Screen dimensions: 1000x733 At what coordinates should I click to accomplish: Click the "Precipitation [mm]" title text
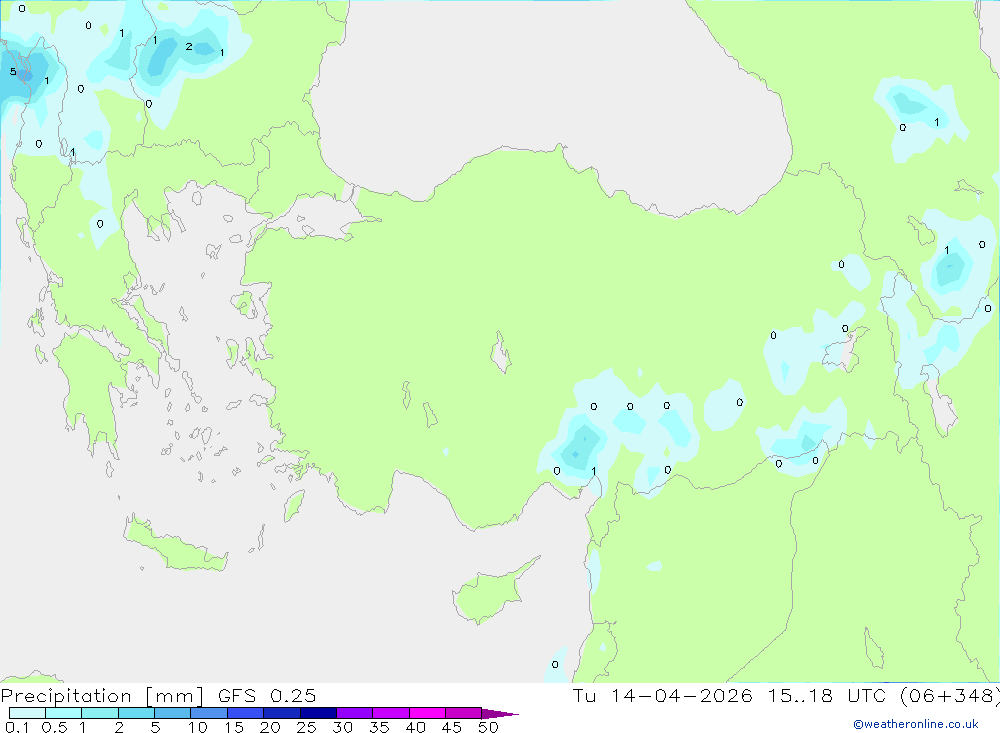[102, 696]
